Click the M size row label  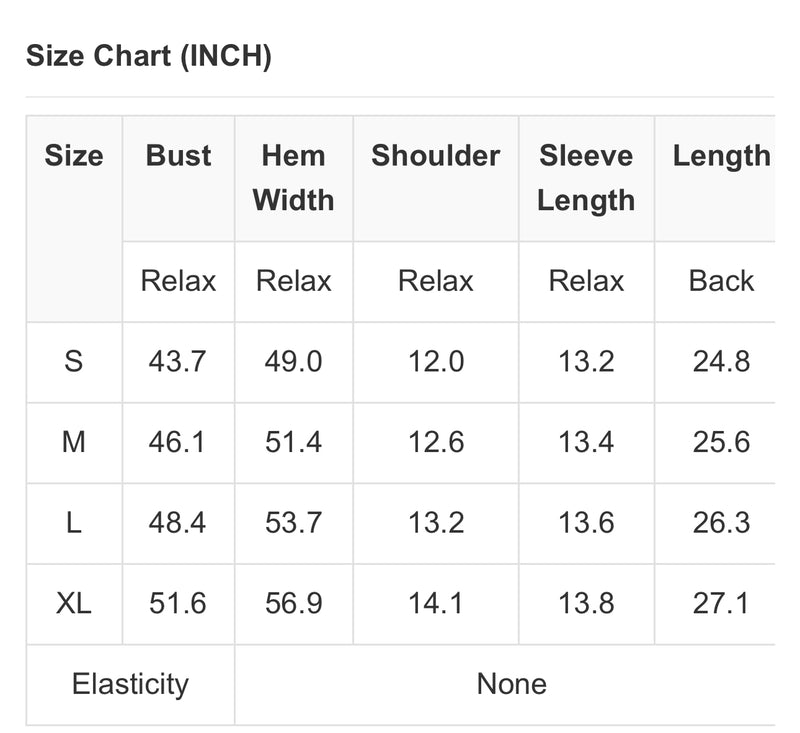73,442
